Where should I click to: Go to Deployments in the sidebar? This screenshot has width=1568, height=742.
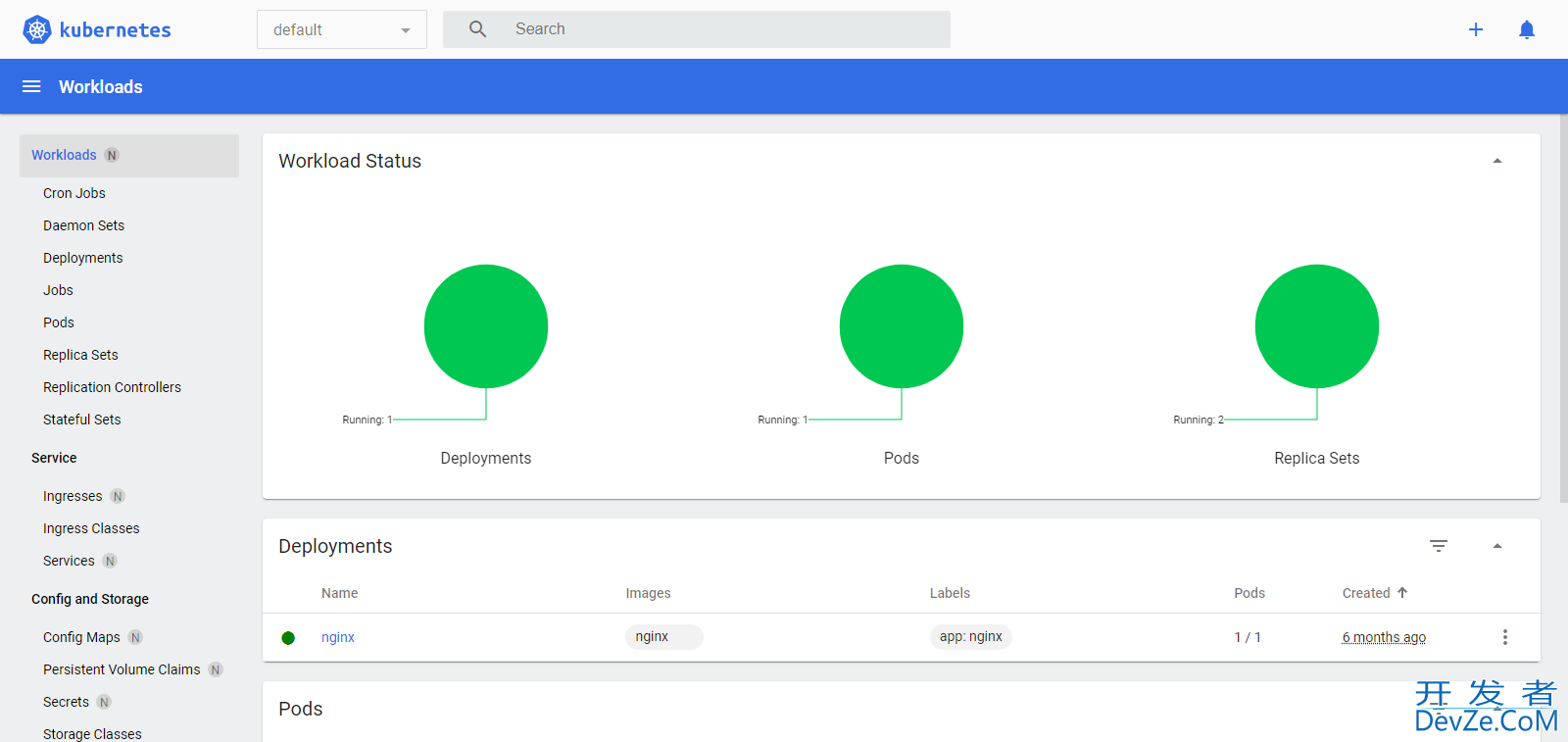[x=83, y=258]
